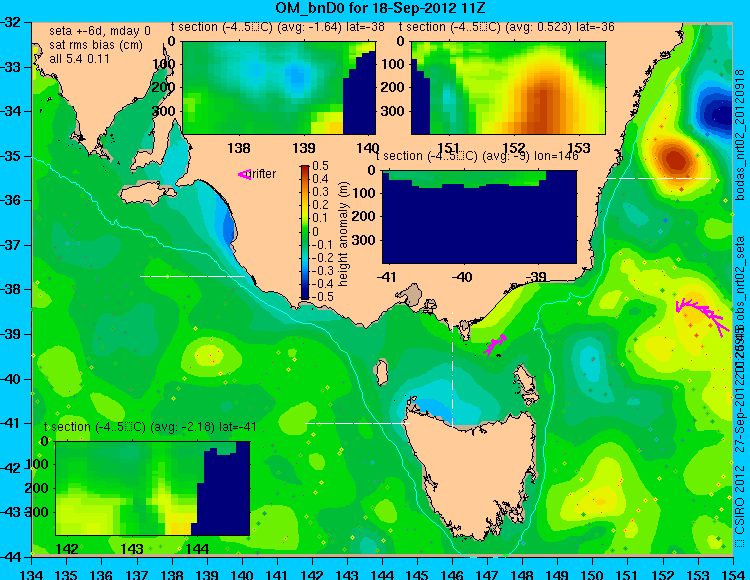
Task: Click the 146 longitude tick label on bottom axis
Action: pos(452,574)
